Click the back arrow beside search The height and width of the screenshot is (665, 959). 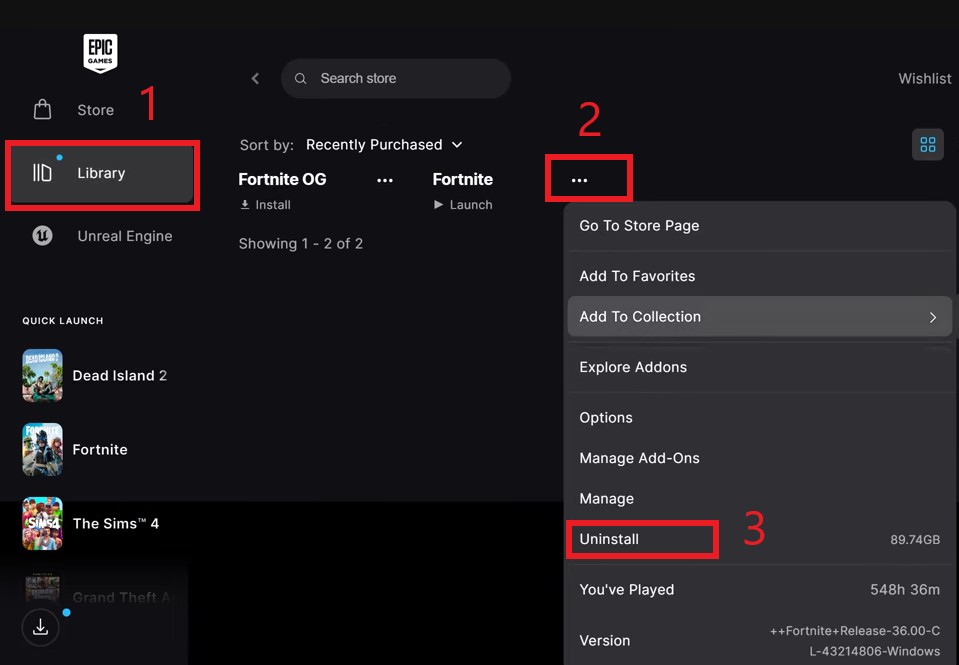(x=255, y=78)
